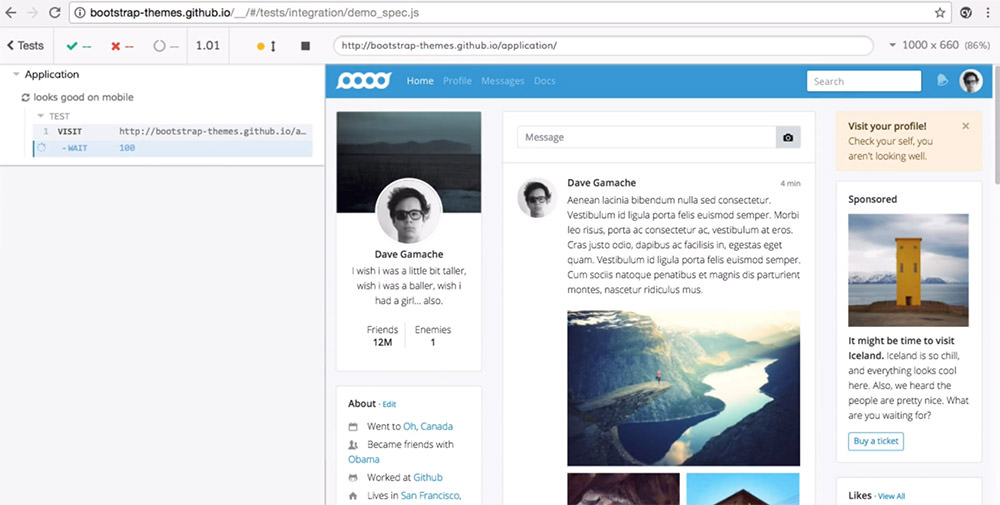Collapse the TEST commands section
The height and width of the screenshot is (505, 1000).
pos(41,116)
